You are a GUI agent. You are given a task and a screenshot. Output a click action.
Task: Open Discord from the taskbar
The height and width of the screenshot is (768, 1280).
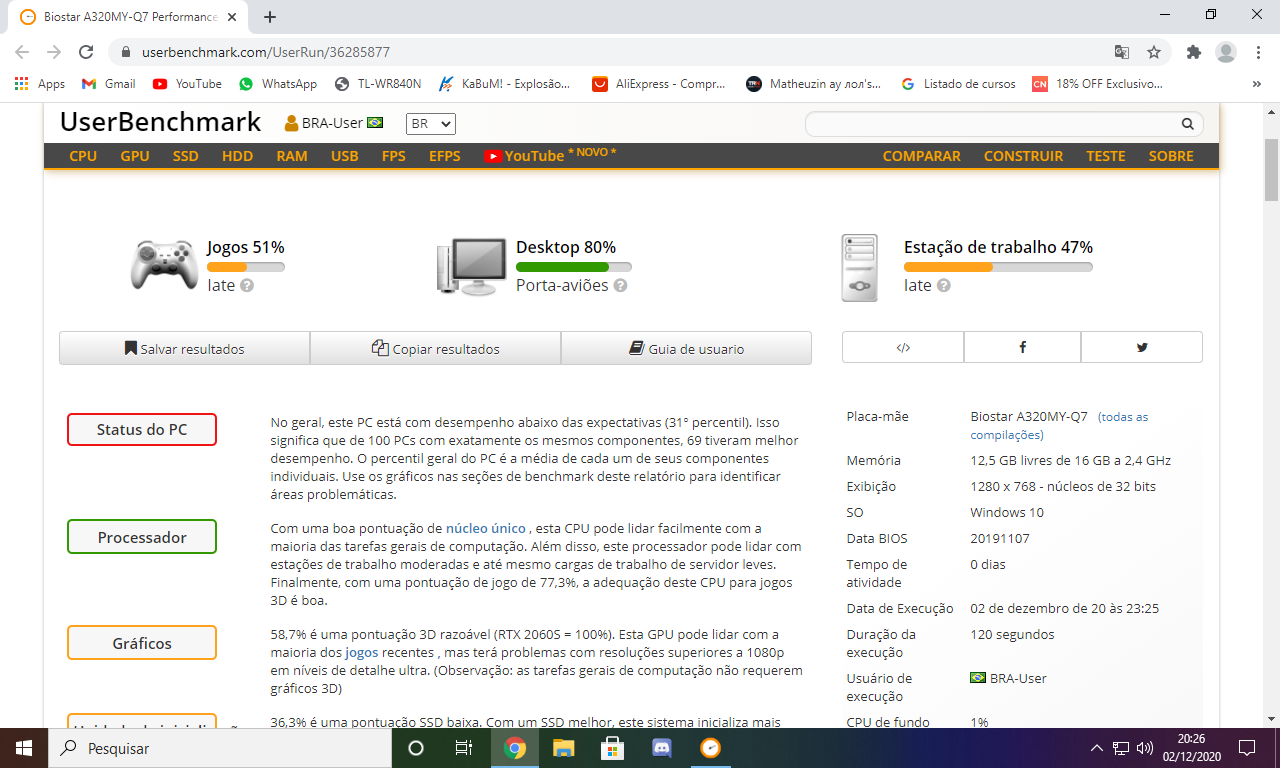[662, 748]
